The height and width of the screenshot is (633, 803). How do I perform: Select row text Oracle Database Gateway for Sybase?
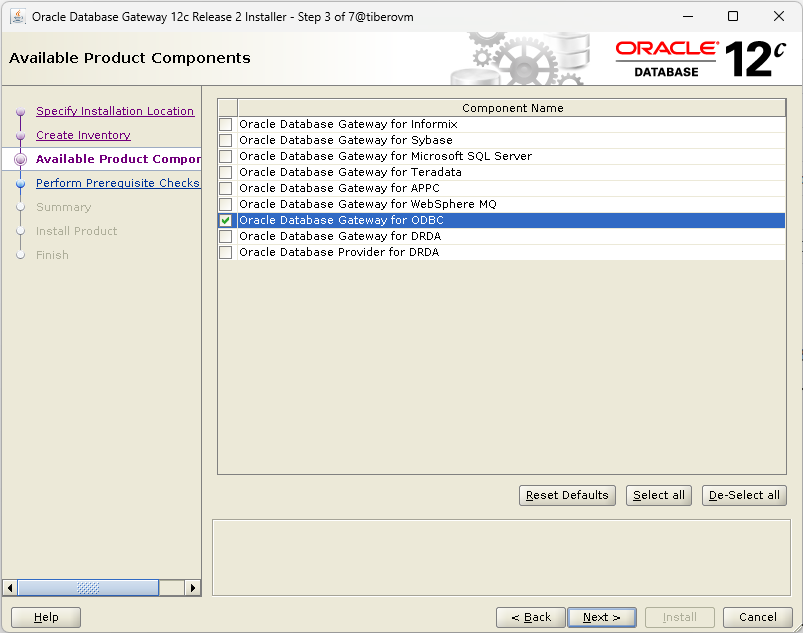[x=346, y=140]
